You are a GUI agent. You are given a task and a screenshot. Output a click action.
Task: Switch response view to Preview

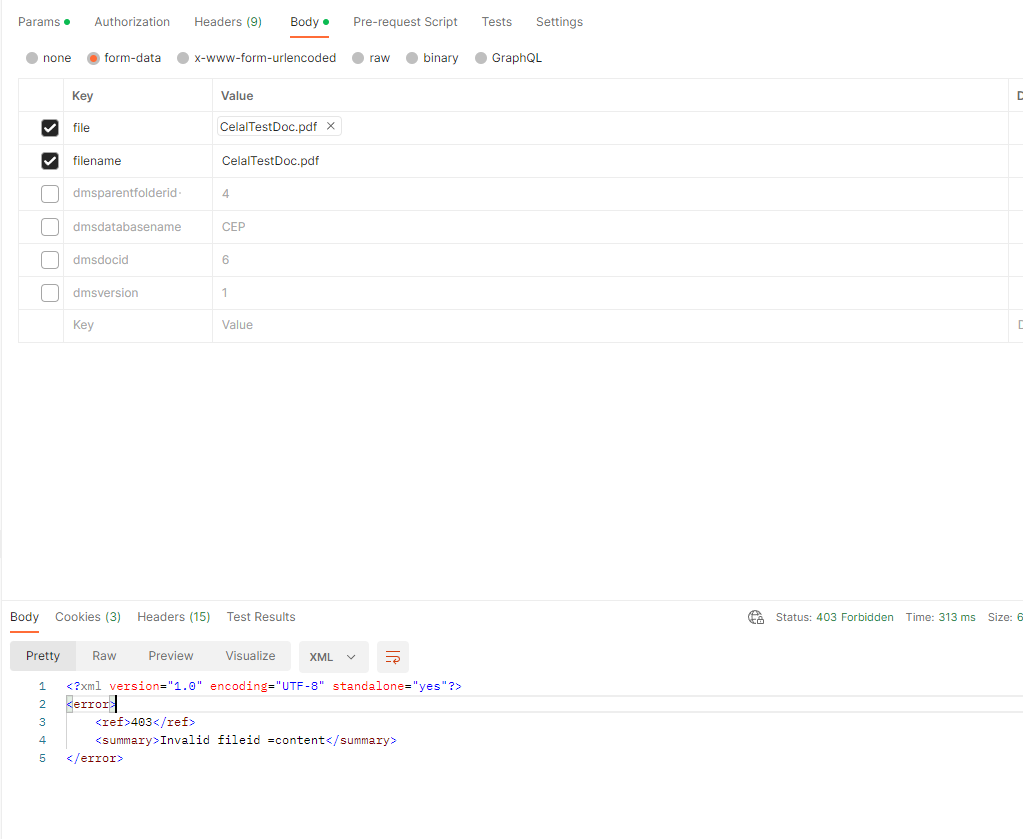point(171,656)
